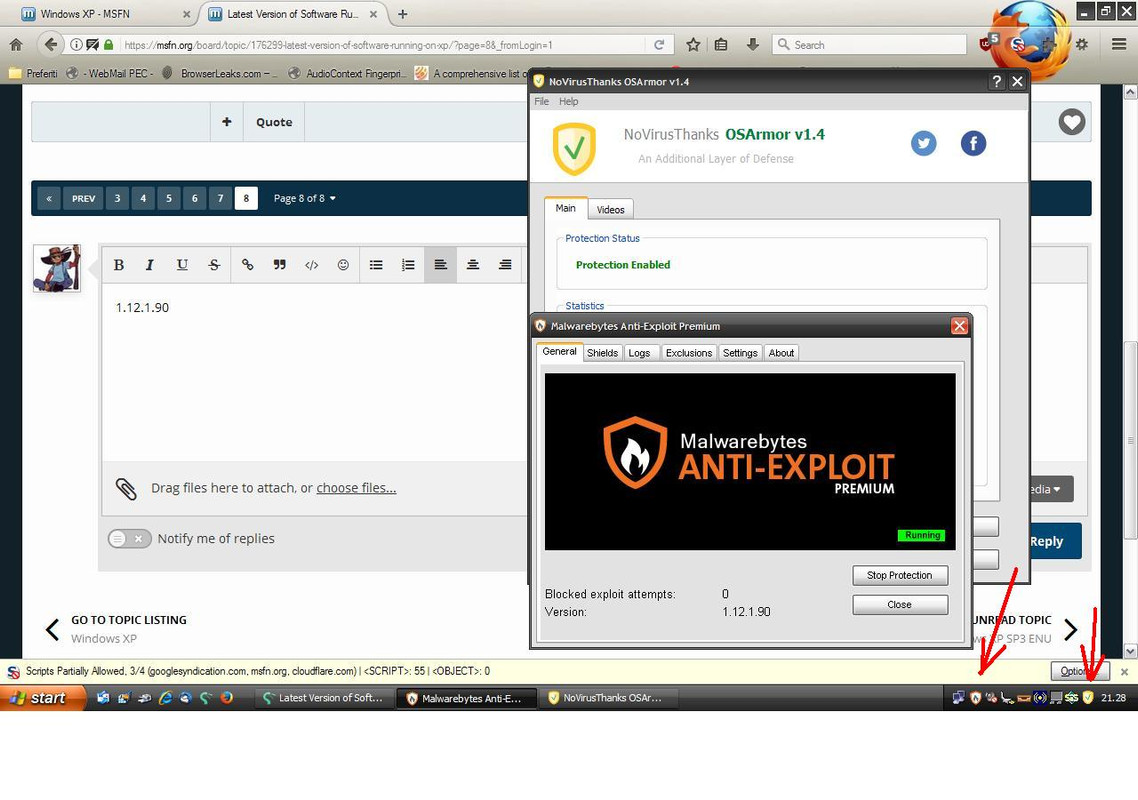Click the heart reaction icon on the post
Viewport: 1138px width, 800px height.
point(1071,121)
